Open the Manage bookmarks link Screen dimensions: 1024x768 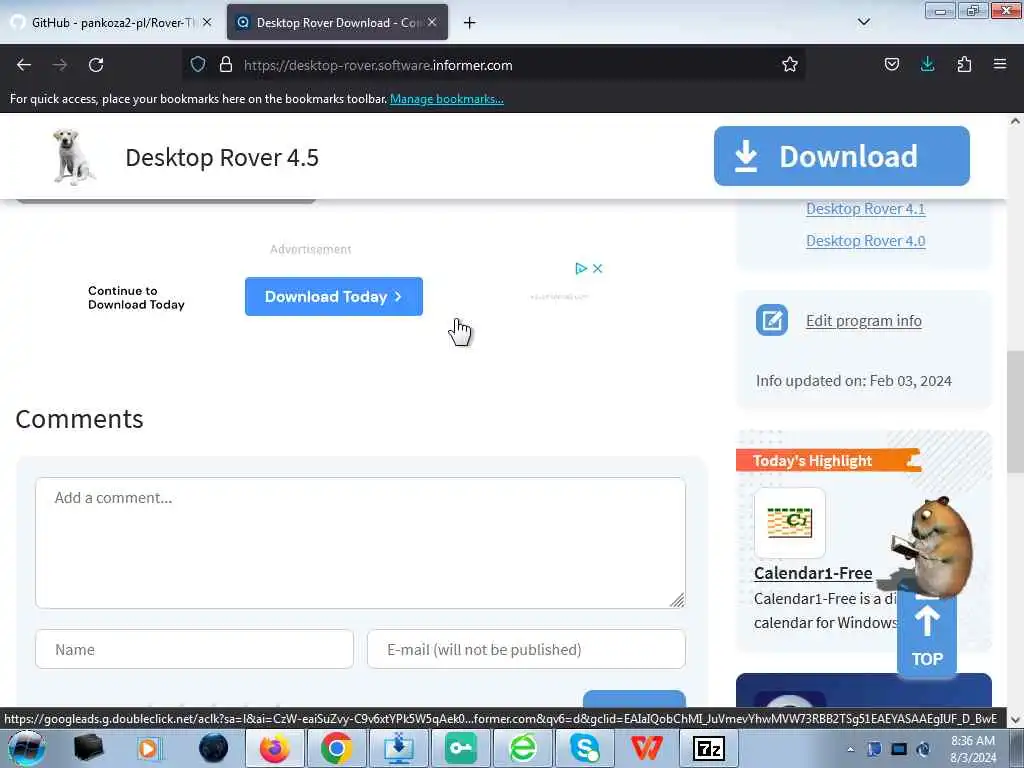click(x=447, y=99)
